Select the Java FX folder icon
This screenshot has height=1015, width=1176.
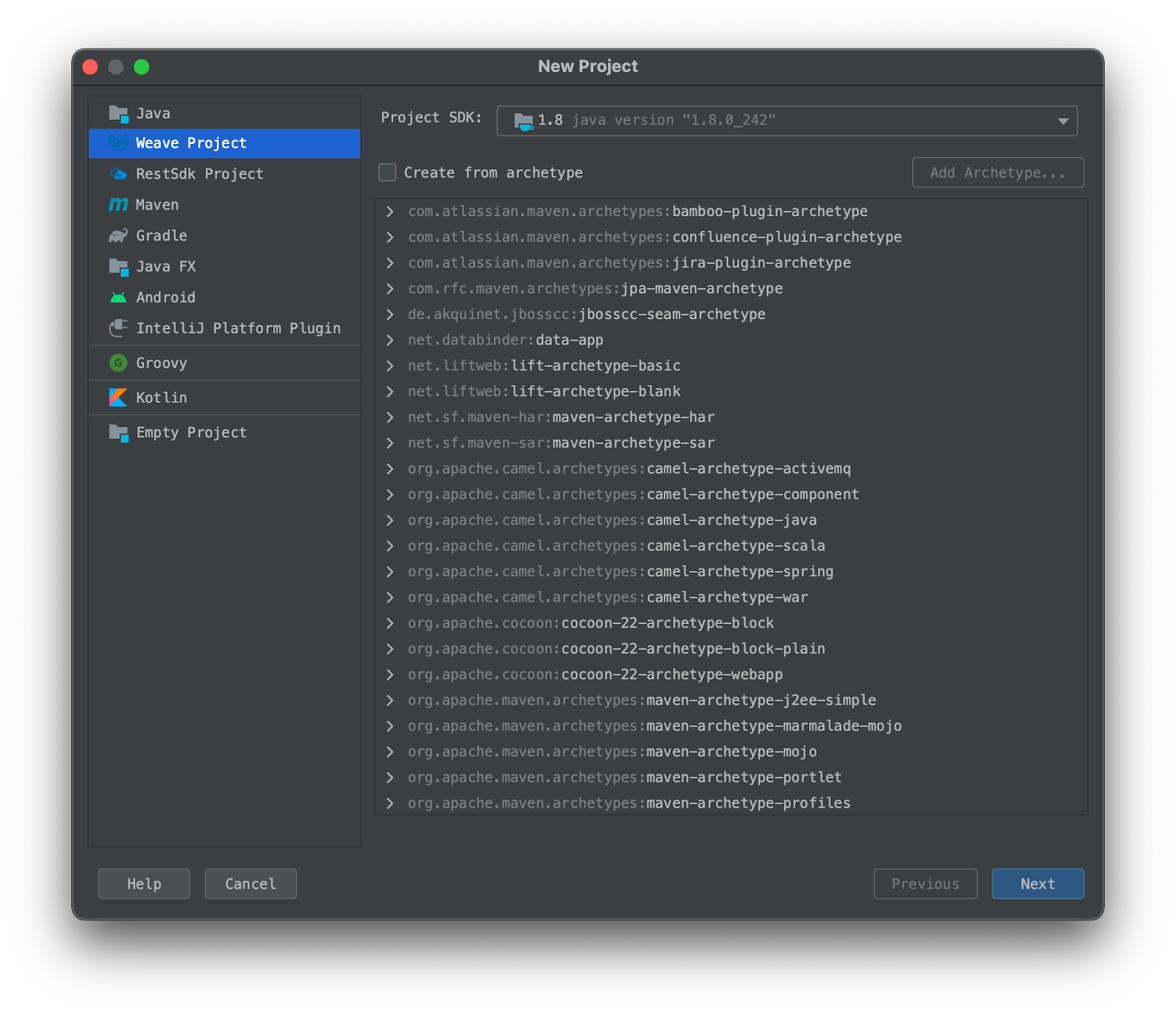point(118,266)
